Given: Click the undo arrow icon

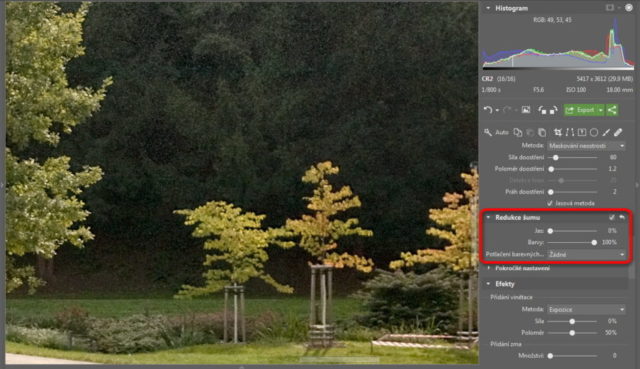Looking at the screenshot, I should (x=487, y=110).
